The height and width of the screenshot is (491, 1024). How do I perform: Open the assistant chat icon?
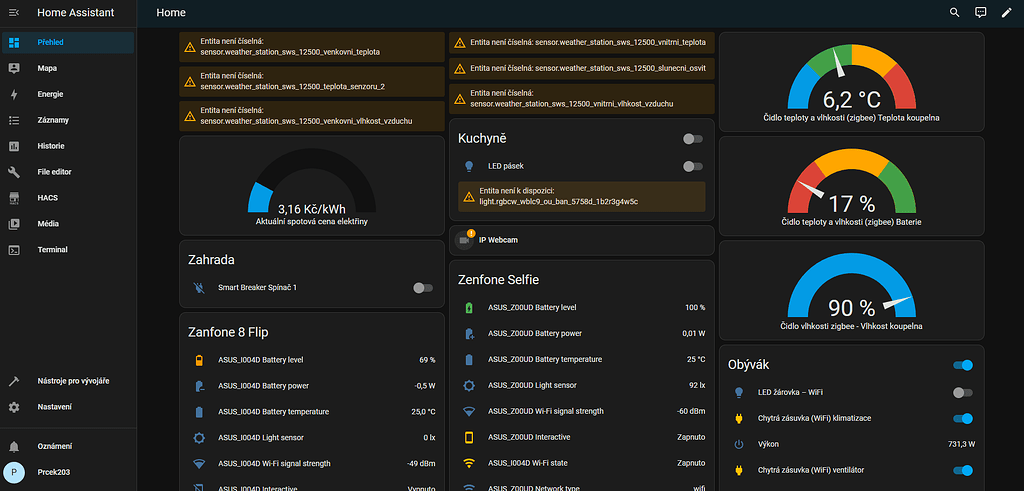click(980, 13)
